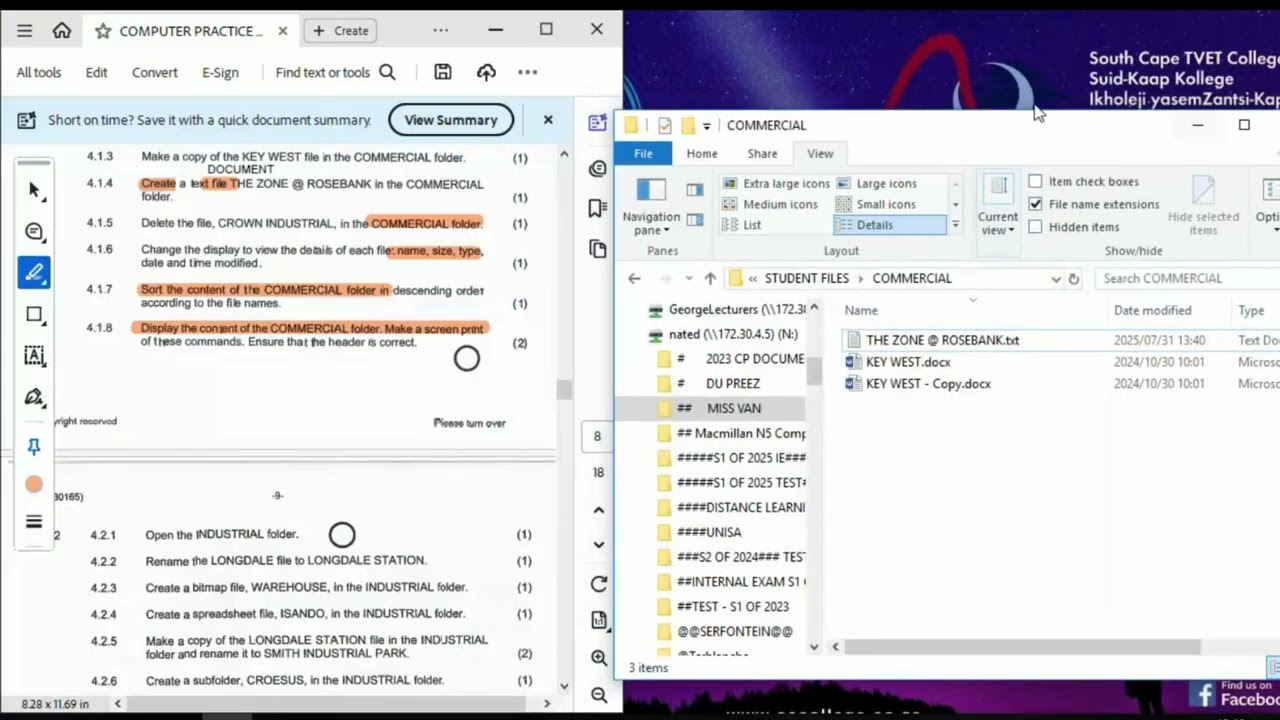
Task: Choose the rectangle Draw shape tool
Action: [35, 315]
